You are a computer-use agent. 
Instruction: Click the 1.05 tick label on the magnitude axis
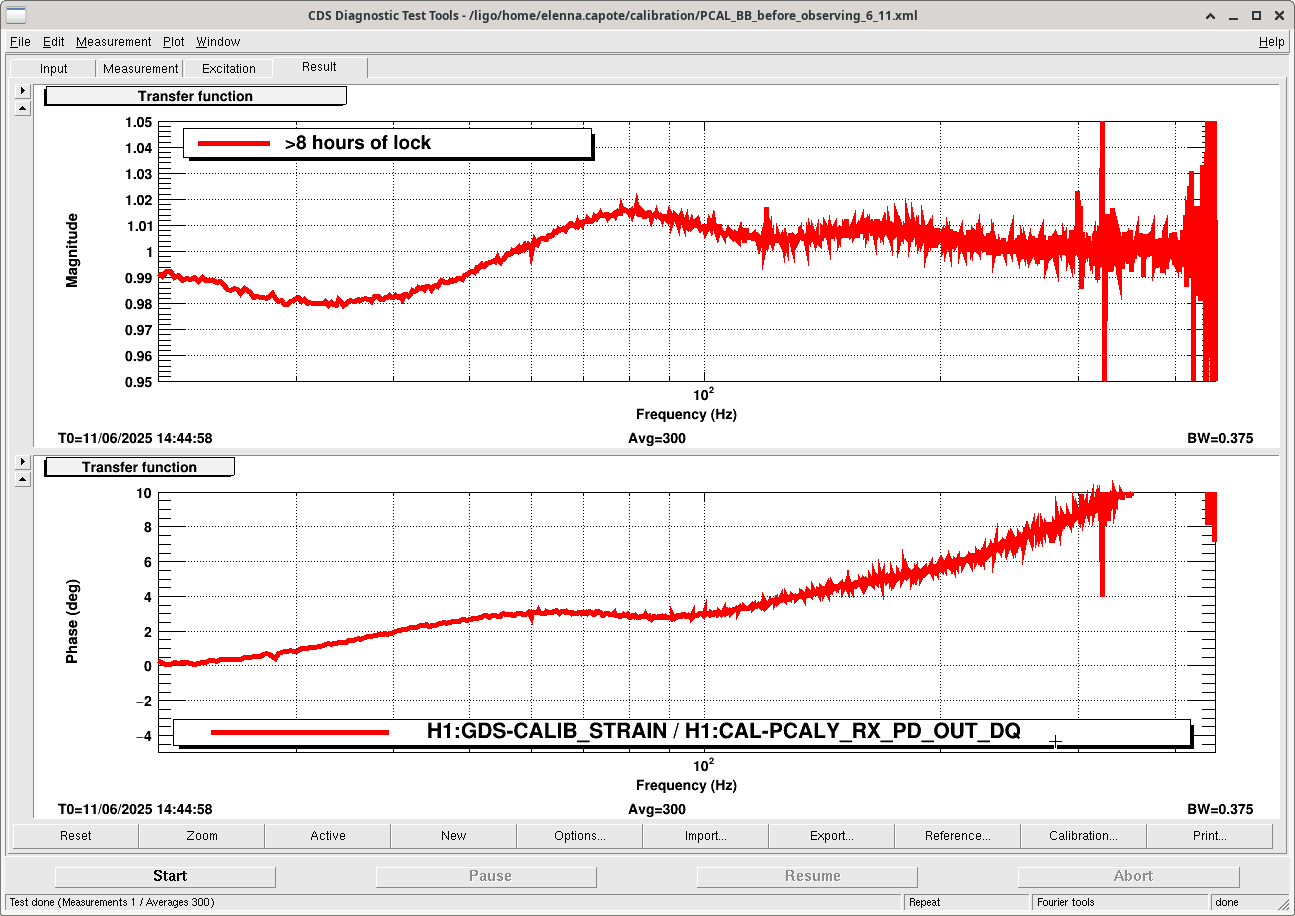coord(138,122)
